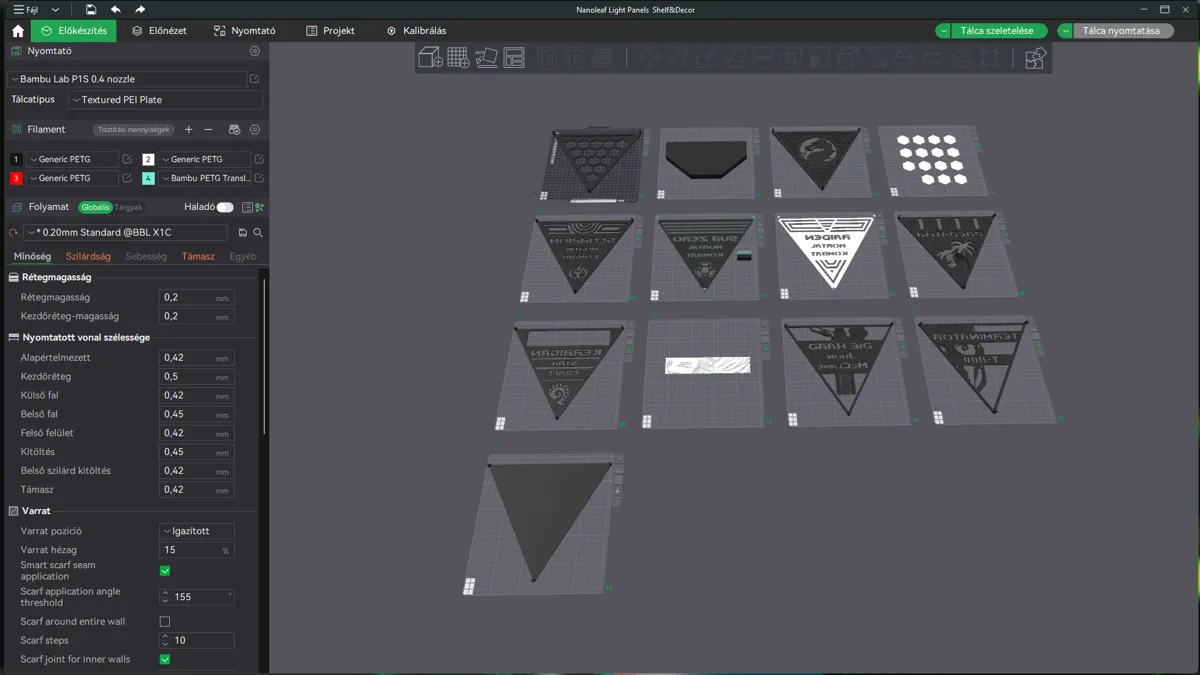The height and width of the screenshot is (675, 1200).
Task: Open the Nyomtató section settings gear
Action: click(x=255, y=51)
